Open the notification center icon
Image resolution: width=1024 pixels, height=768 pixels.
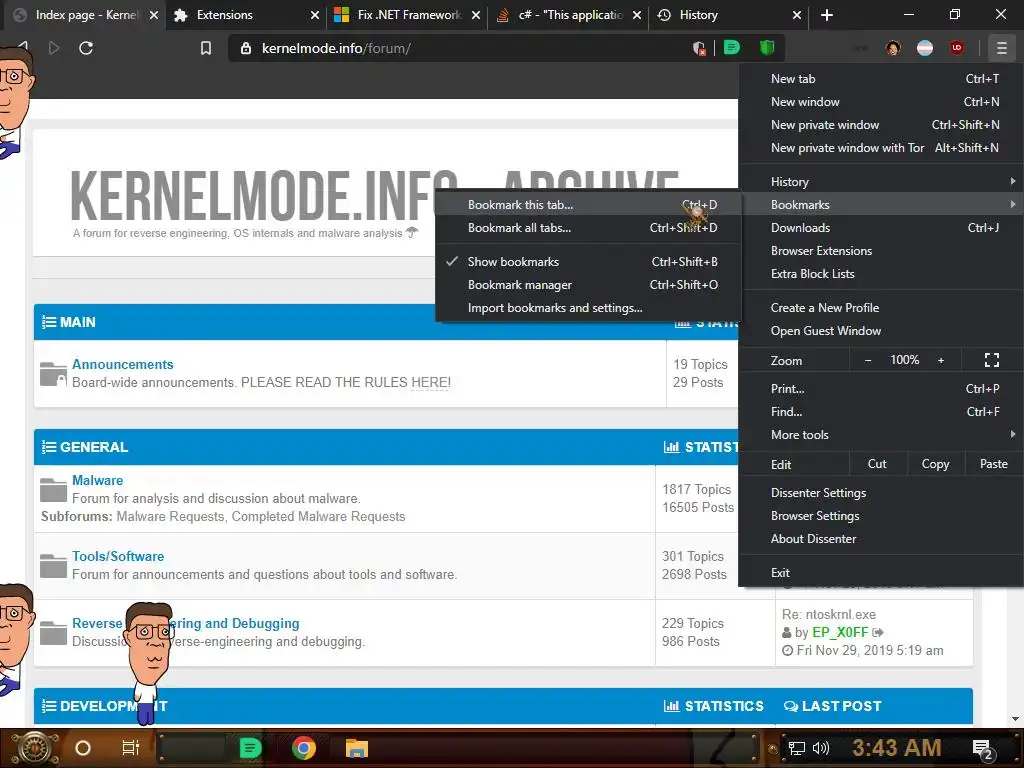[x=984, y=750]
